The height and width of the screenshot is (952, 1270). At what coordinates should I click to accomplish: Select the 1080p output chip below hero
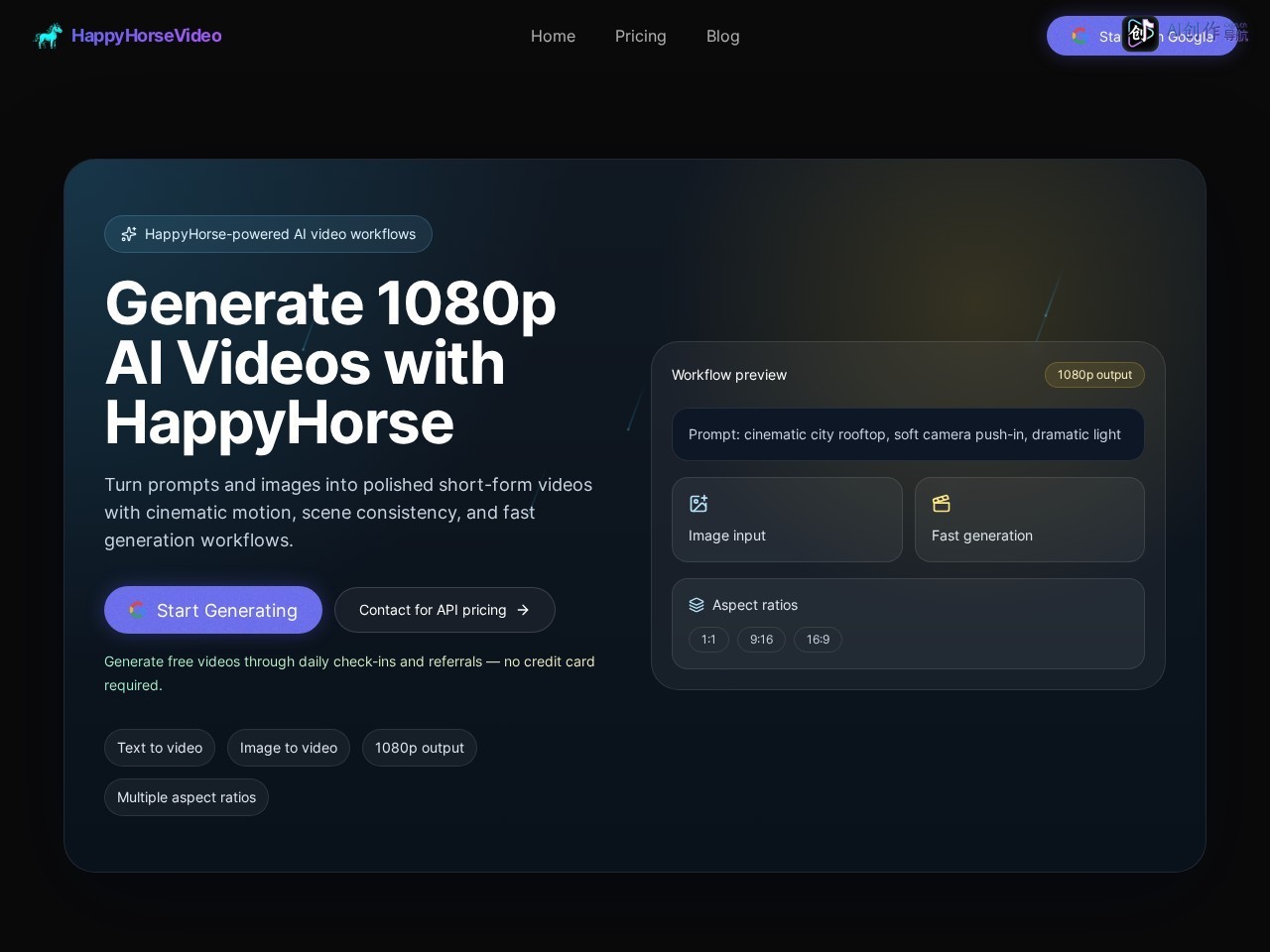point(420,748)
